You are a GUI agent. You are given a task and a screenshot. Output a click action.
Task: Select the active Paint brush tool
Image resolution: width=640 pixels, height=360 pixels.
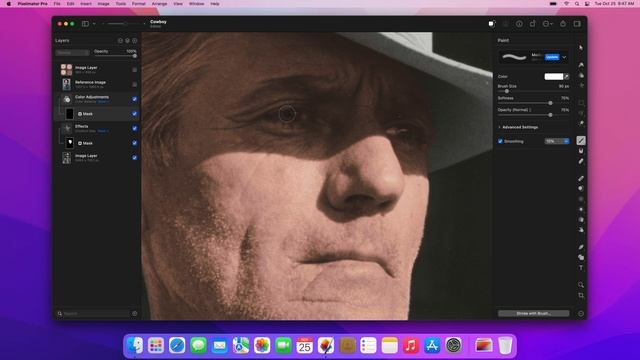(x=581, y=140)
